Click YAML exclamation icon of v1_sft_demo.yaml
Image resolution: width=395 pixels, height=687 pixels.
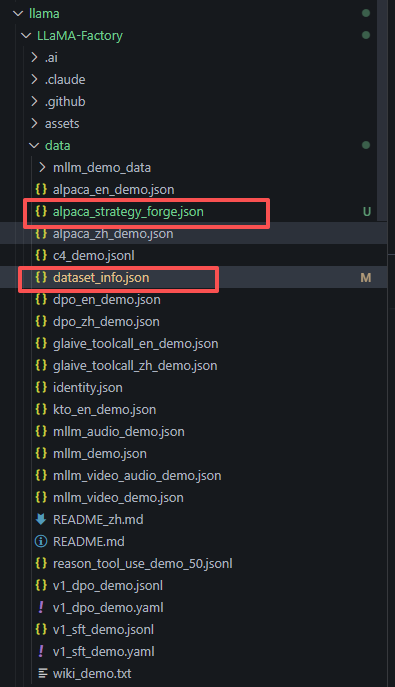click(41, 652)
